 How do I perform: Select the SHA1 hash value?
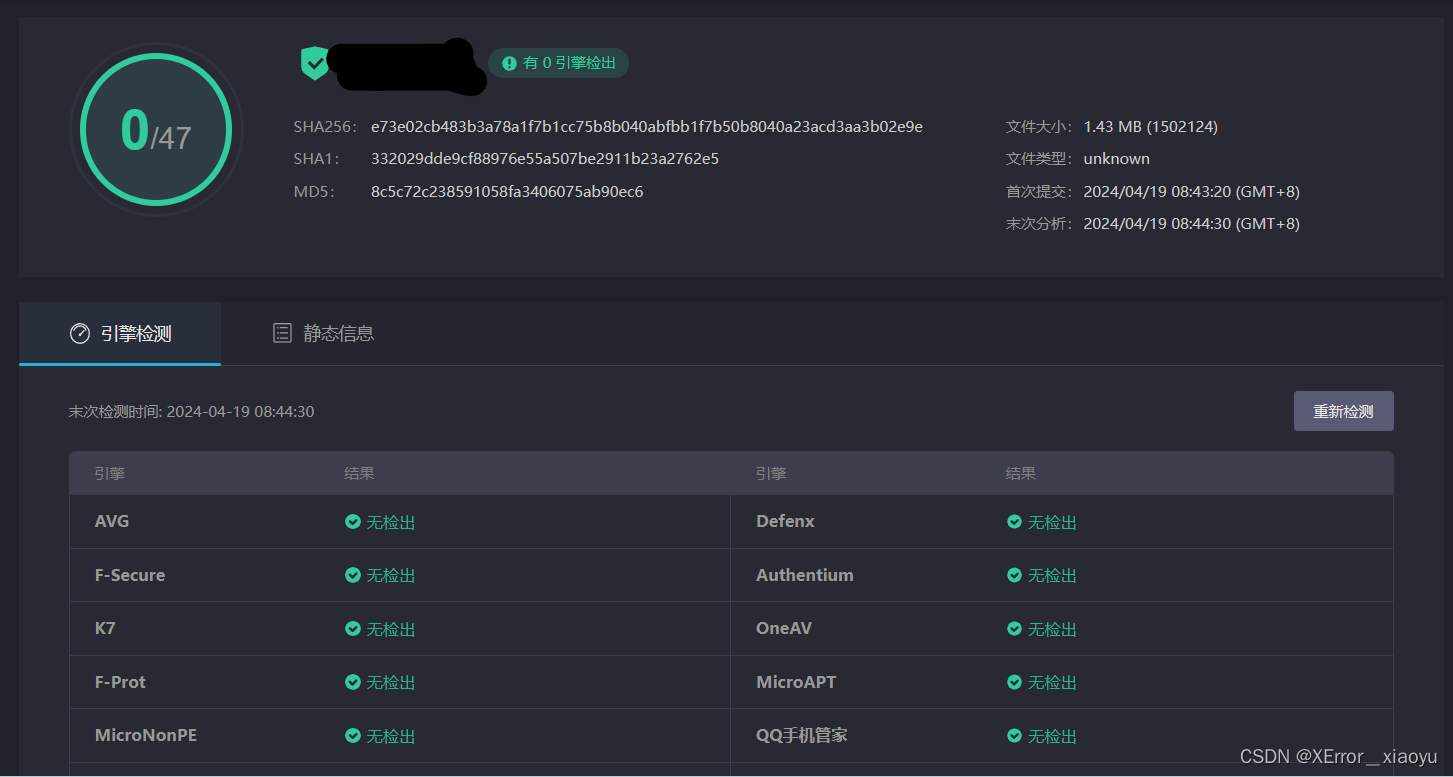click(x=545, y=159)
